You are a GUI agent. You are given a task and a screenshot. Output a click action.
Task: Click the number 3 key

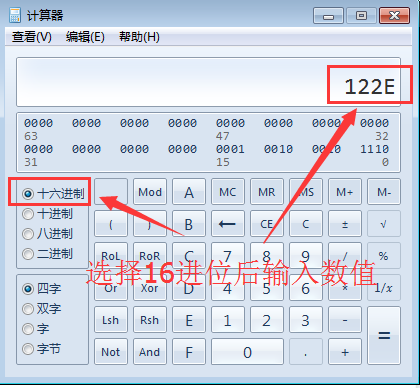click(x=306, y=320)
